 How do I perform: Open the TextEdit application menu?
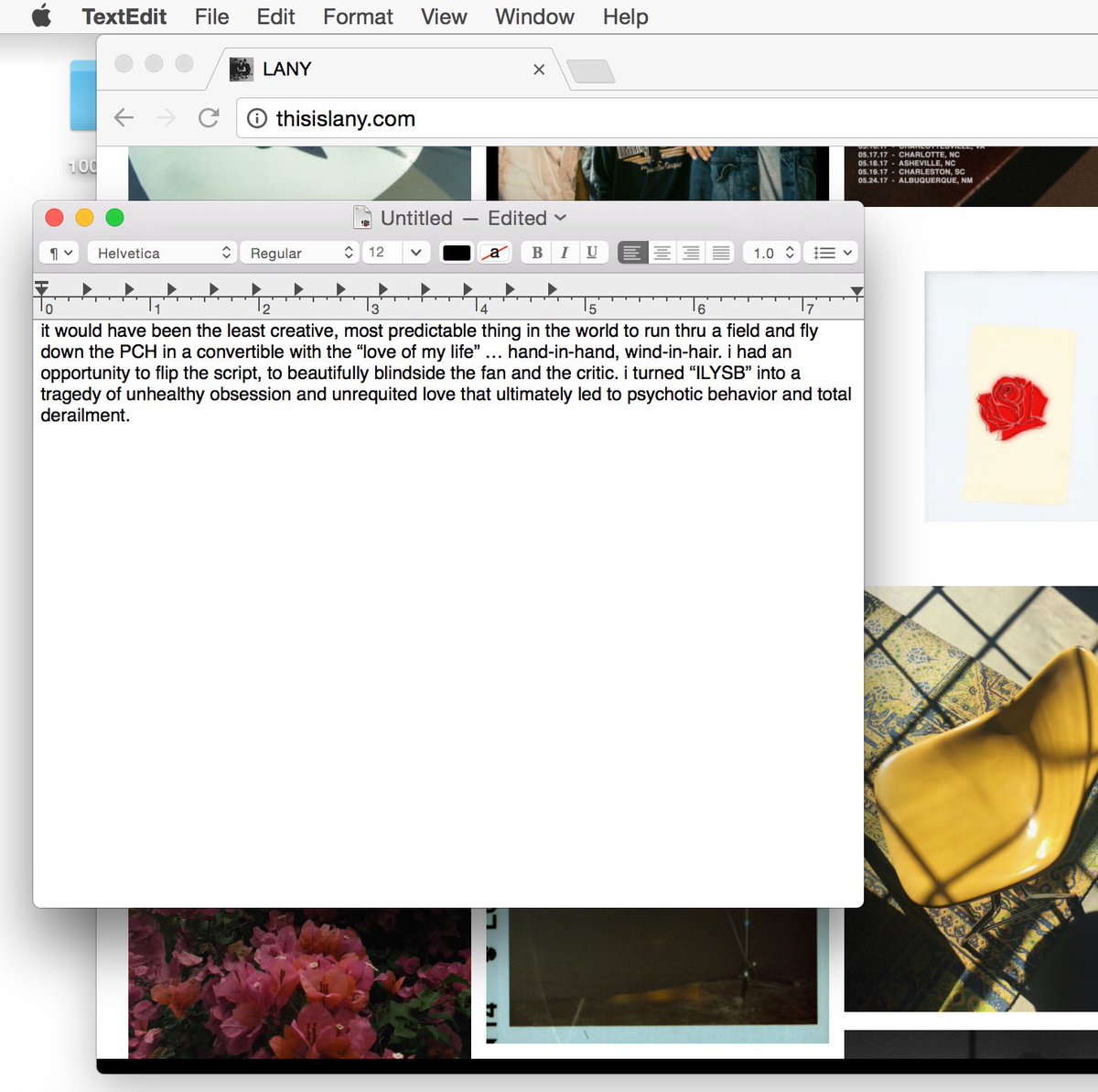pos(124,16)
